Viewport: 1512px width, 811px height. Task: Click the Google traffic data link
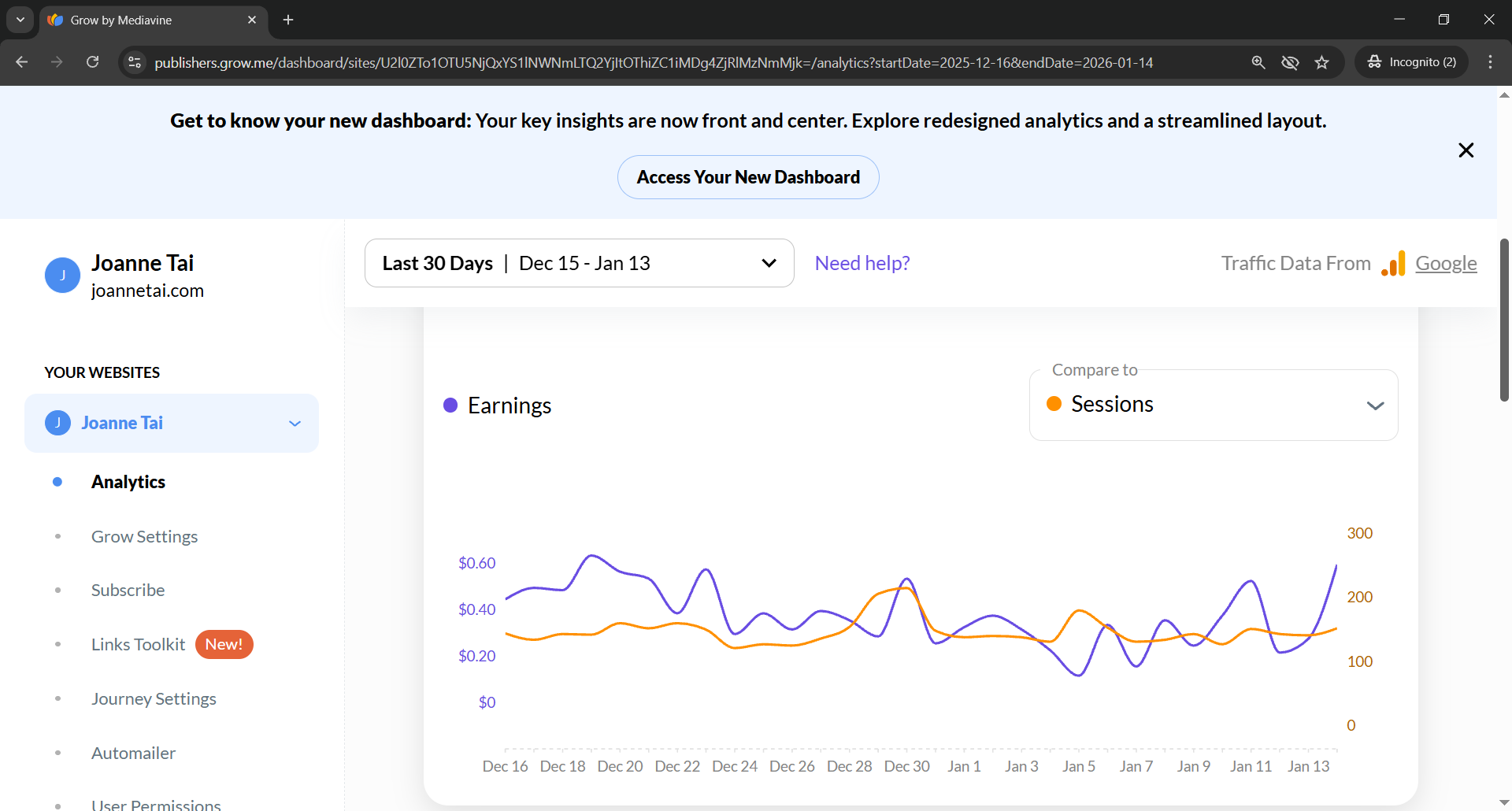[x=1446, y=264]
